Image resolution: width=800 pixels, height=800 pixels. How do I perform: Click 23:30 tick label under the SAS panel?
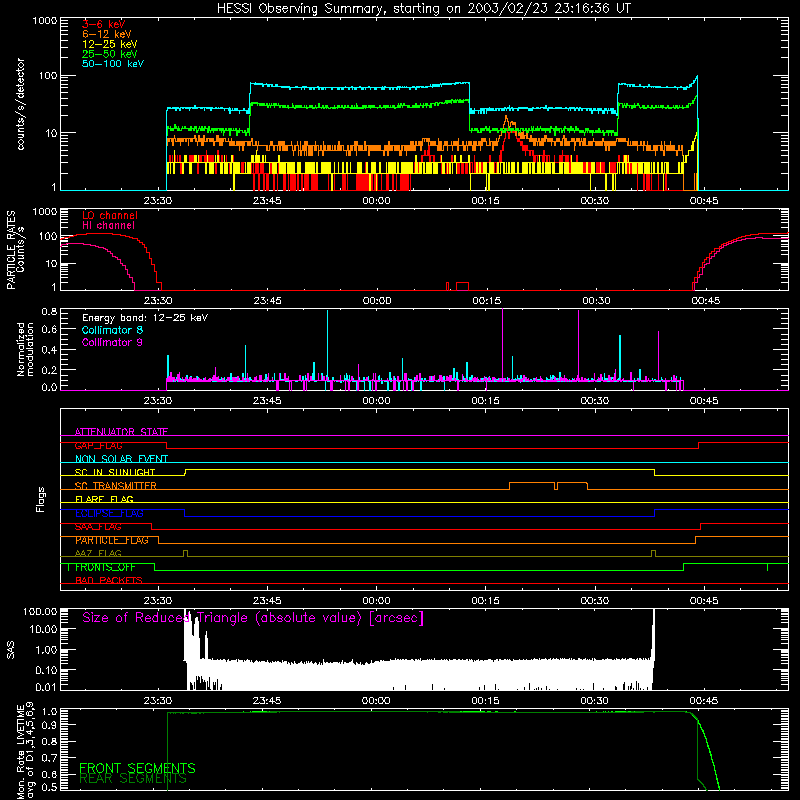tap(158, 701)
